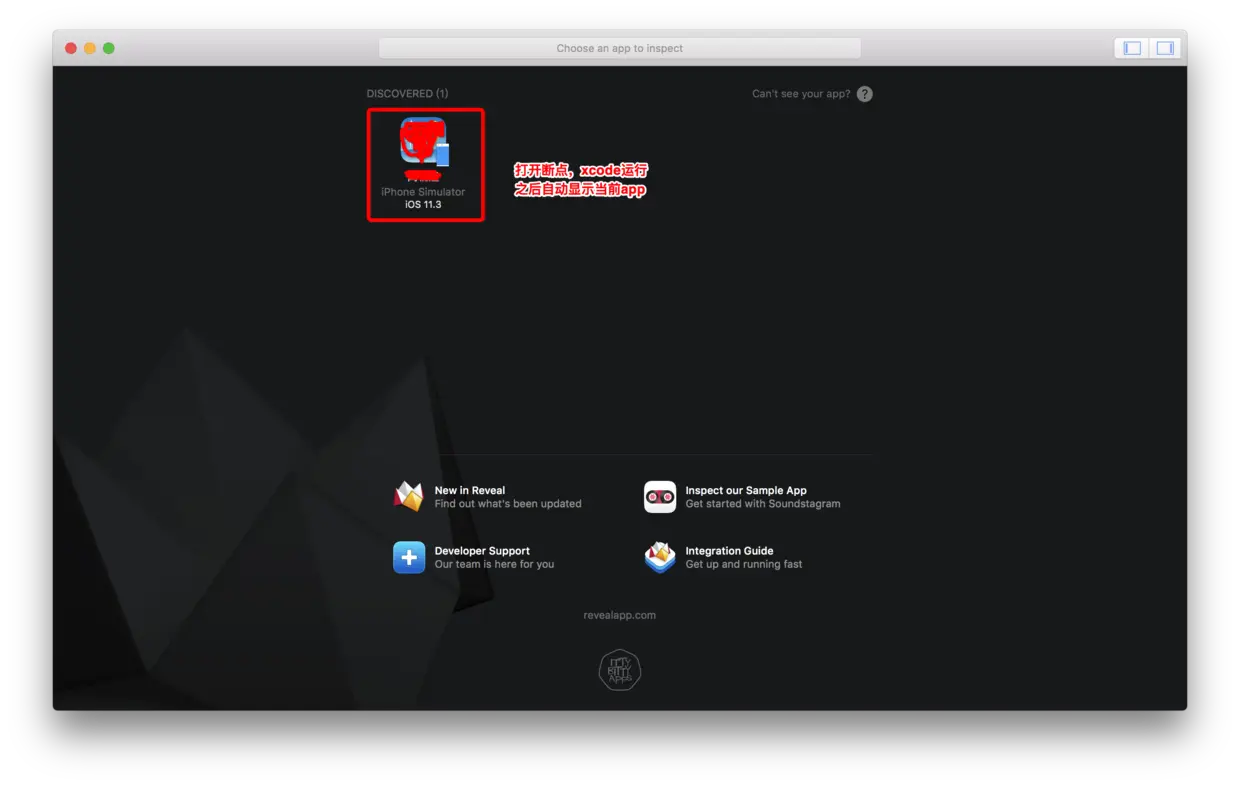
Task: Click "Find out what's been updated" text
Action: [508, 504]
